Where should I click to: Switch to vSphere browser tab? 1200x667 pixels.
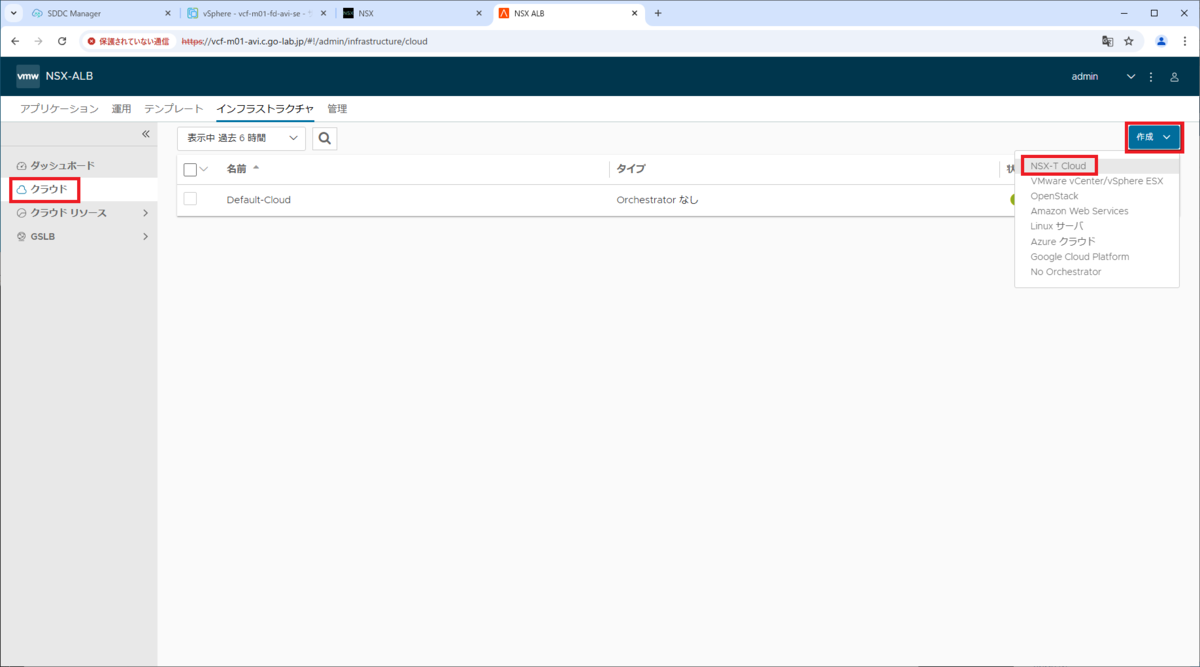point(256,13)
